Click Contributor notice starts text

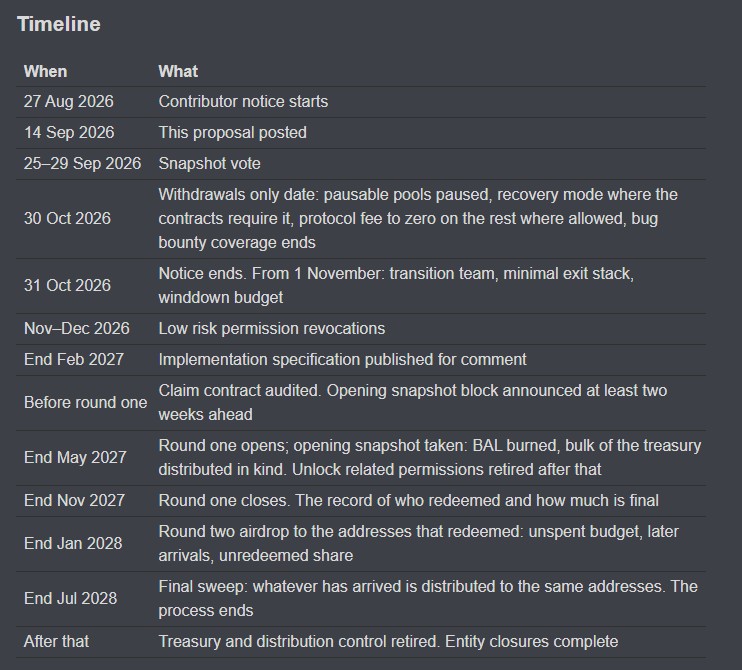point(243,102)
